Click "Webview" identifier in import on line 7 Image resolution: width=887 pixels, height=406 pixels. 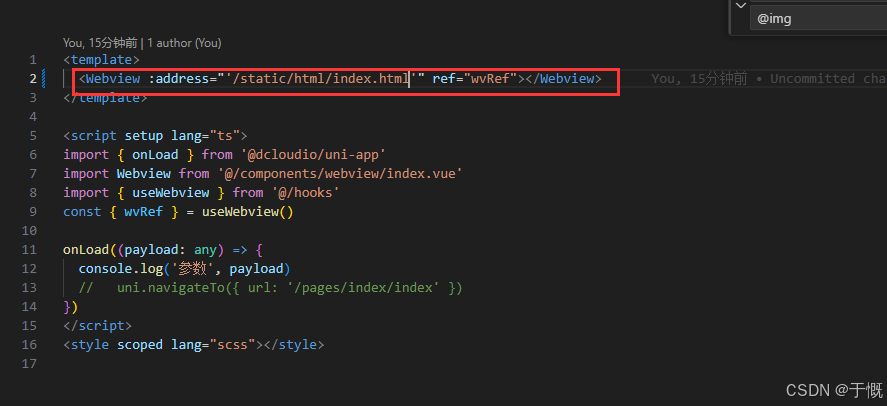tap(144, 174)
